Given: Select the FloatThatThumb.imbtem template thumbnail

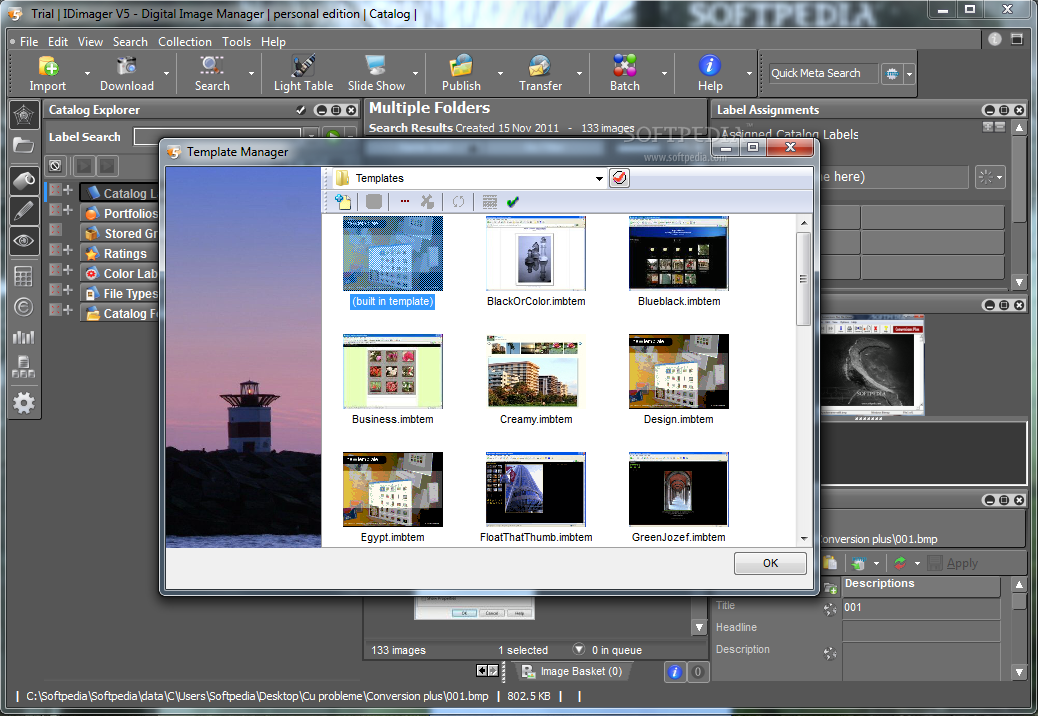Looking at the screenshot, I should [536, 490].
